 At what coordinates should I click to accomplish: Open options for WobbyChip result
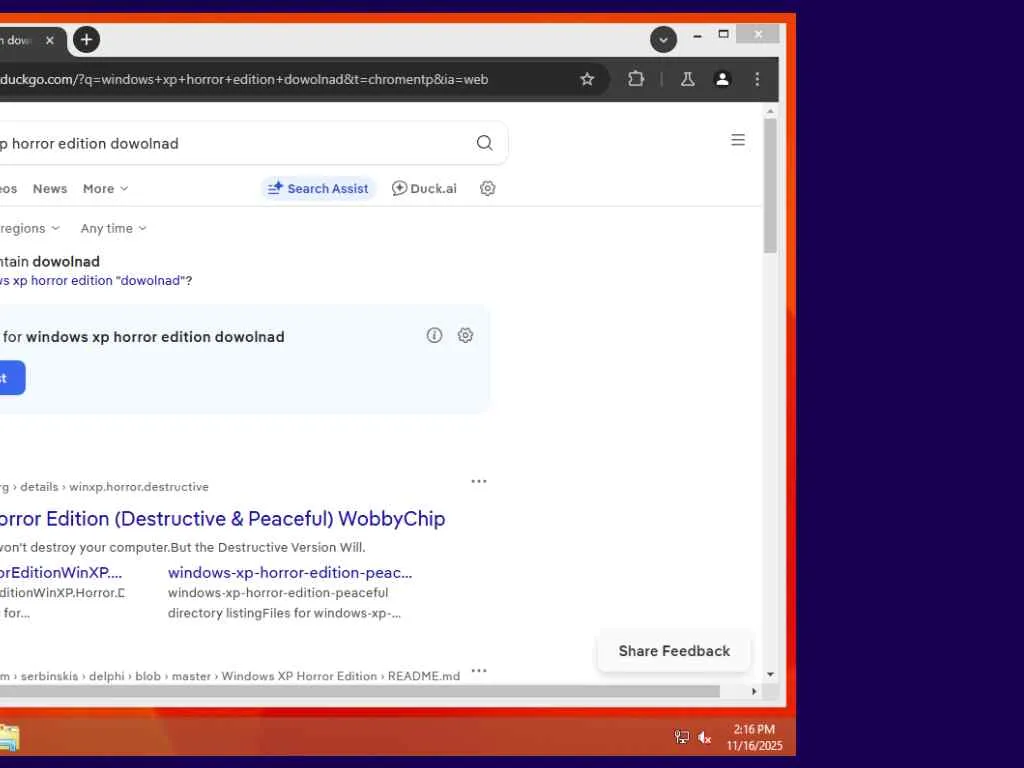pyautogui.click(x=479, y=481)
